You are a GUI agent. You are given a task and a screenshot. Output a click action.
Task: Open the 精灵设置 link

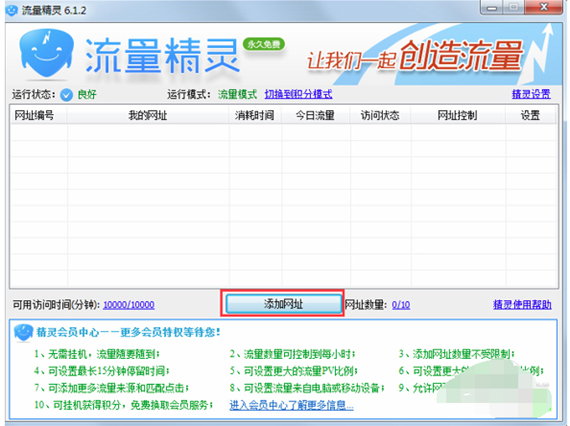[x=531, y=94]
